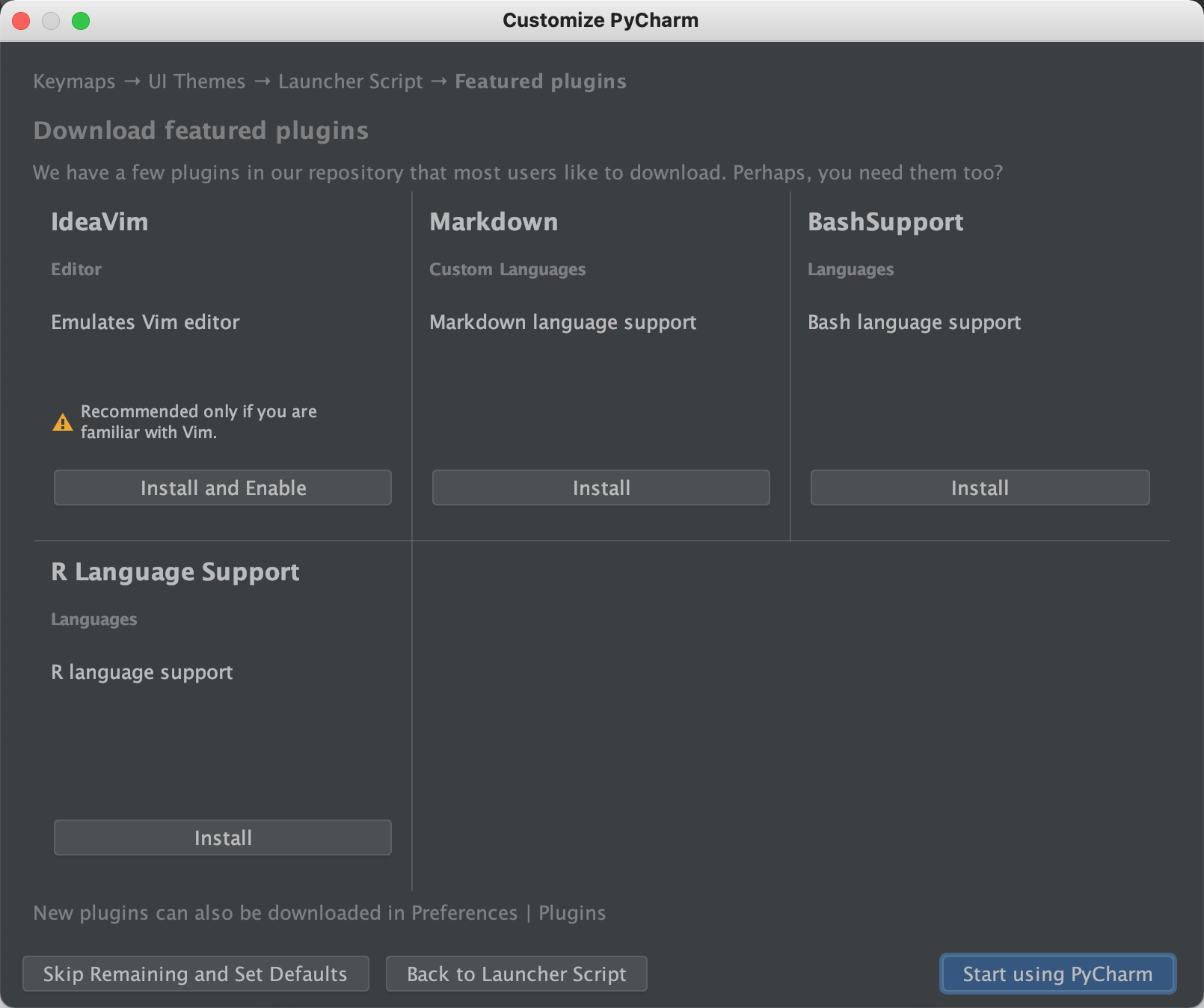Install the BashSupport plugin
Viewport: 1204px width, 1008px height.
[980, 488]
